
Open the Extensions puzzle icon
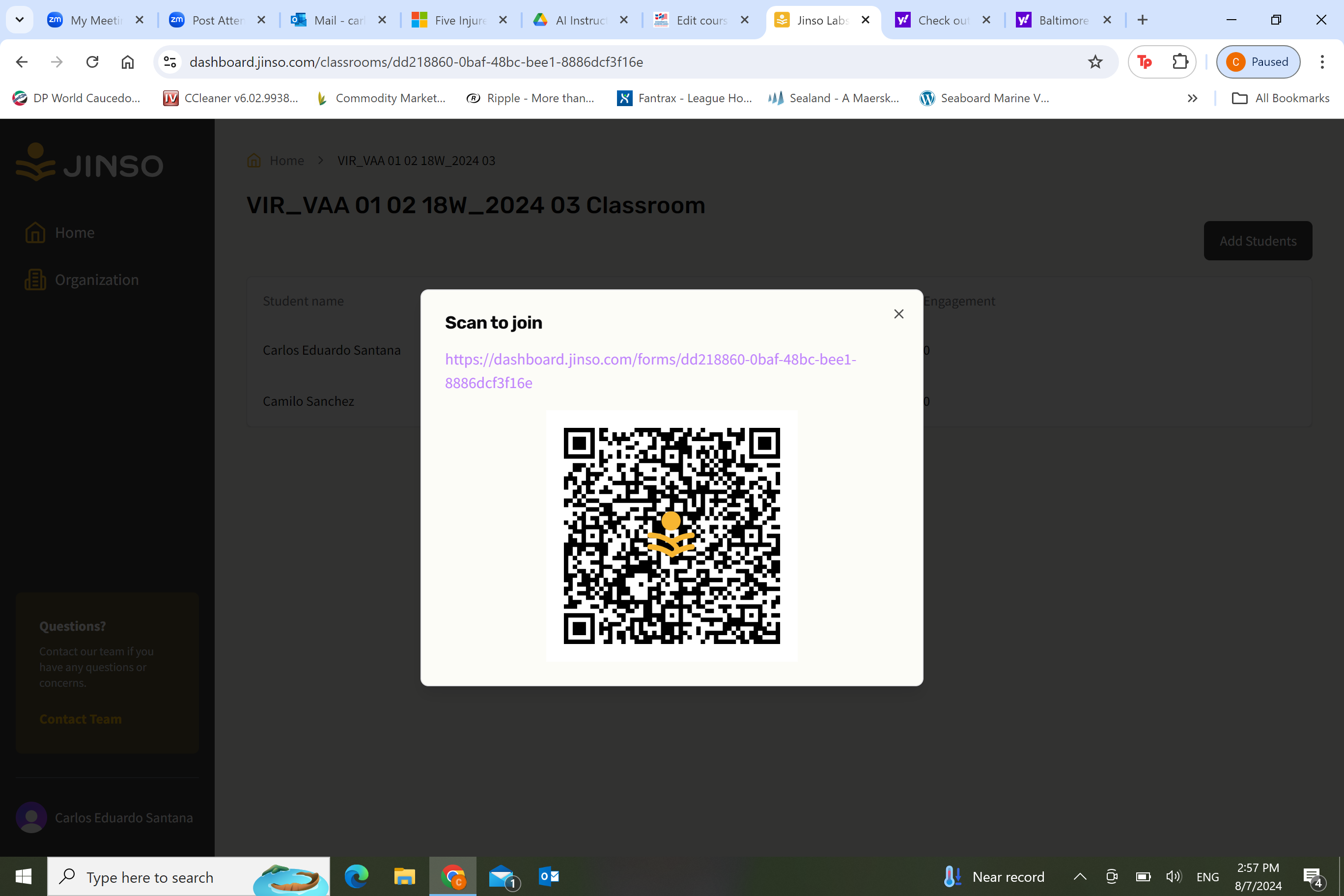(x=1179, y=62)
